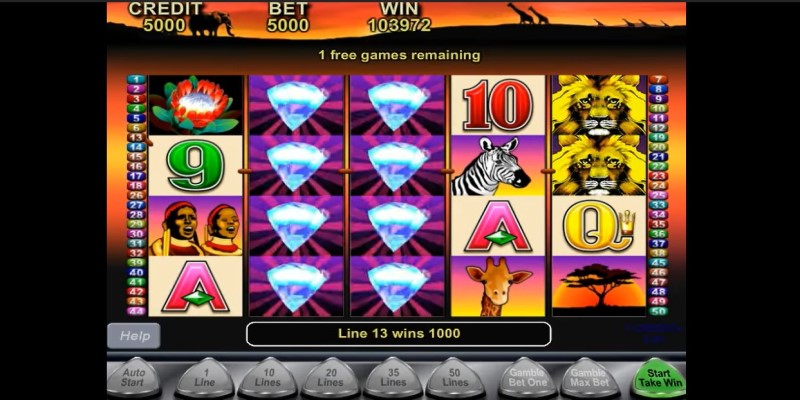The width and height of the screenshot is (800, 400).
Task: Click the golden Q symbol
Action: 599,226
